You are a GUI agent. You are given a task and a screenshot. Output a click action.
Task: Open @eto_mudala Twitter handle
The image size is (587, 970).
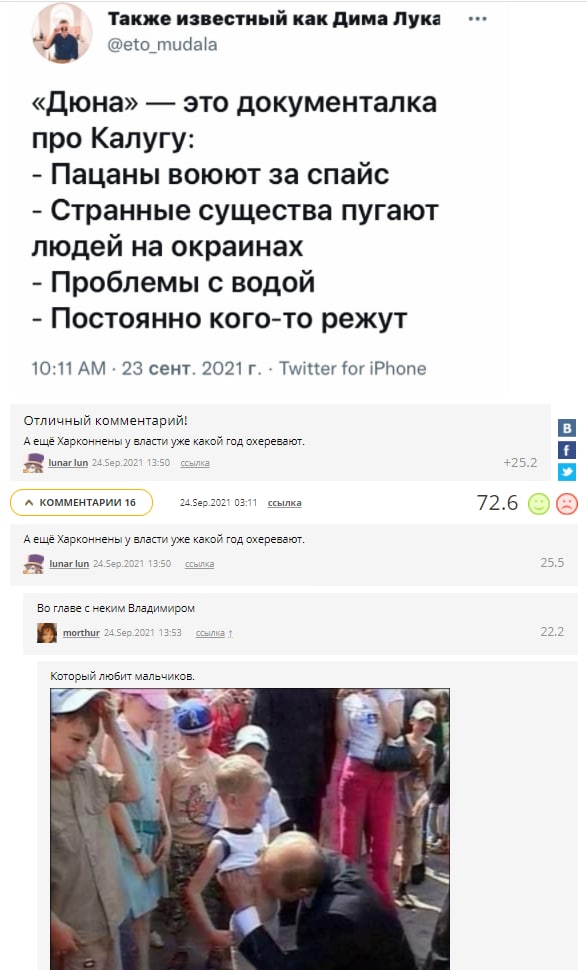point(163,45)
